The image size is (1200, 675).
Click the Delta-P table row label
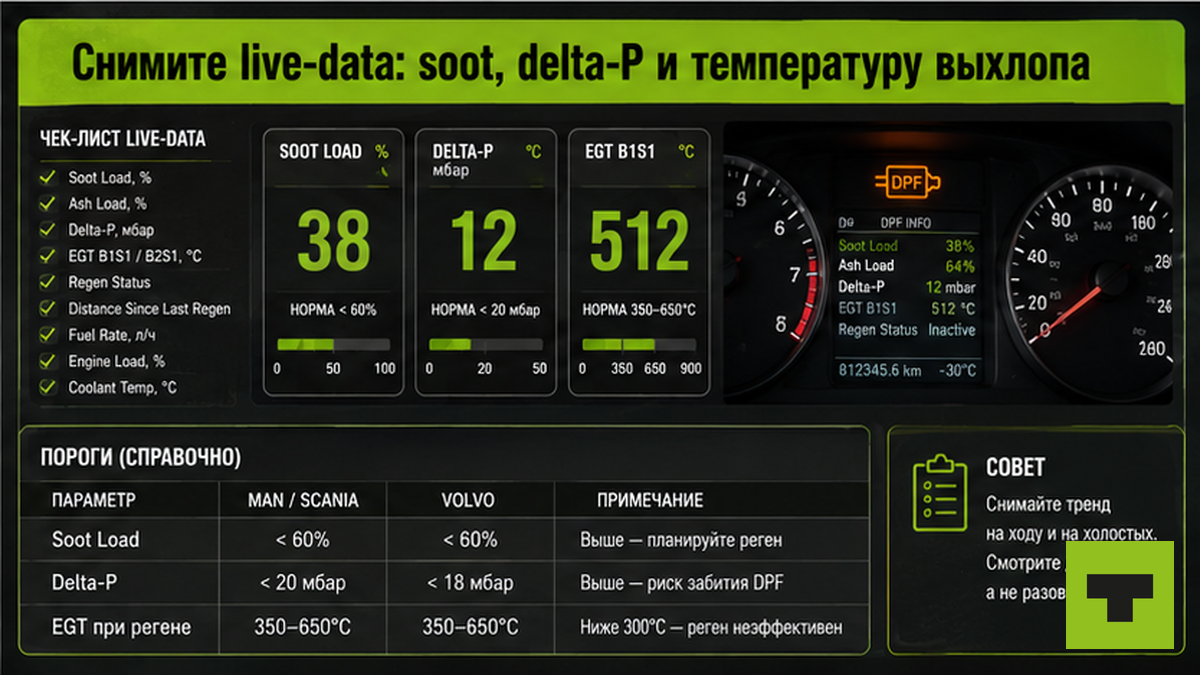pos(84,583)
